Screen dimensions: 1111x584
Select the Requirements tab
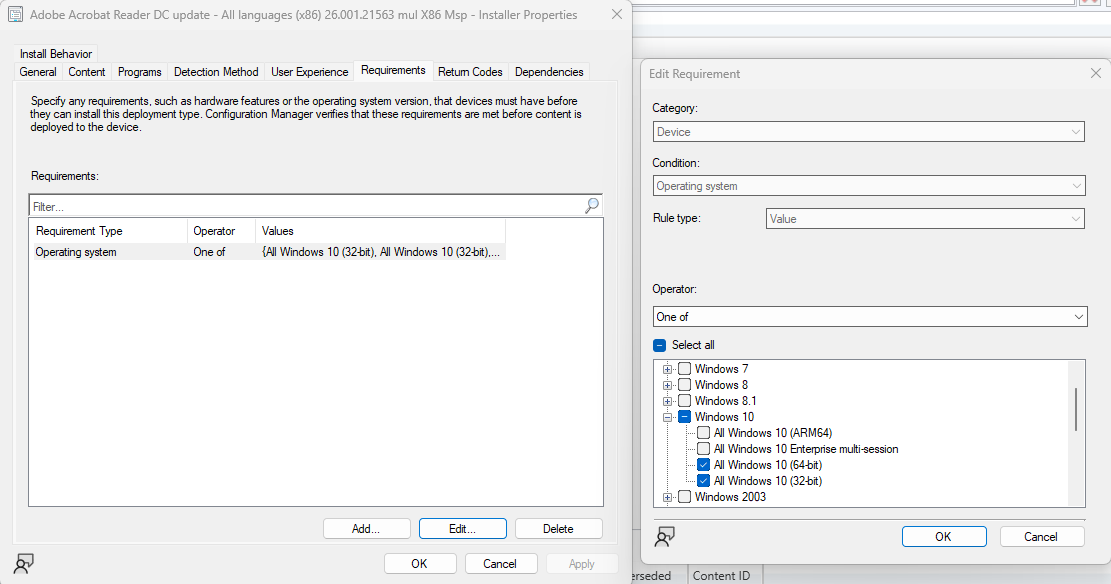point(393,70)
